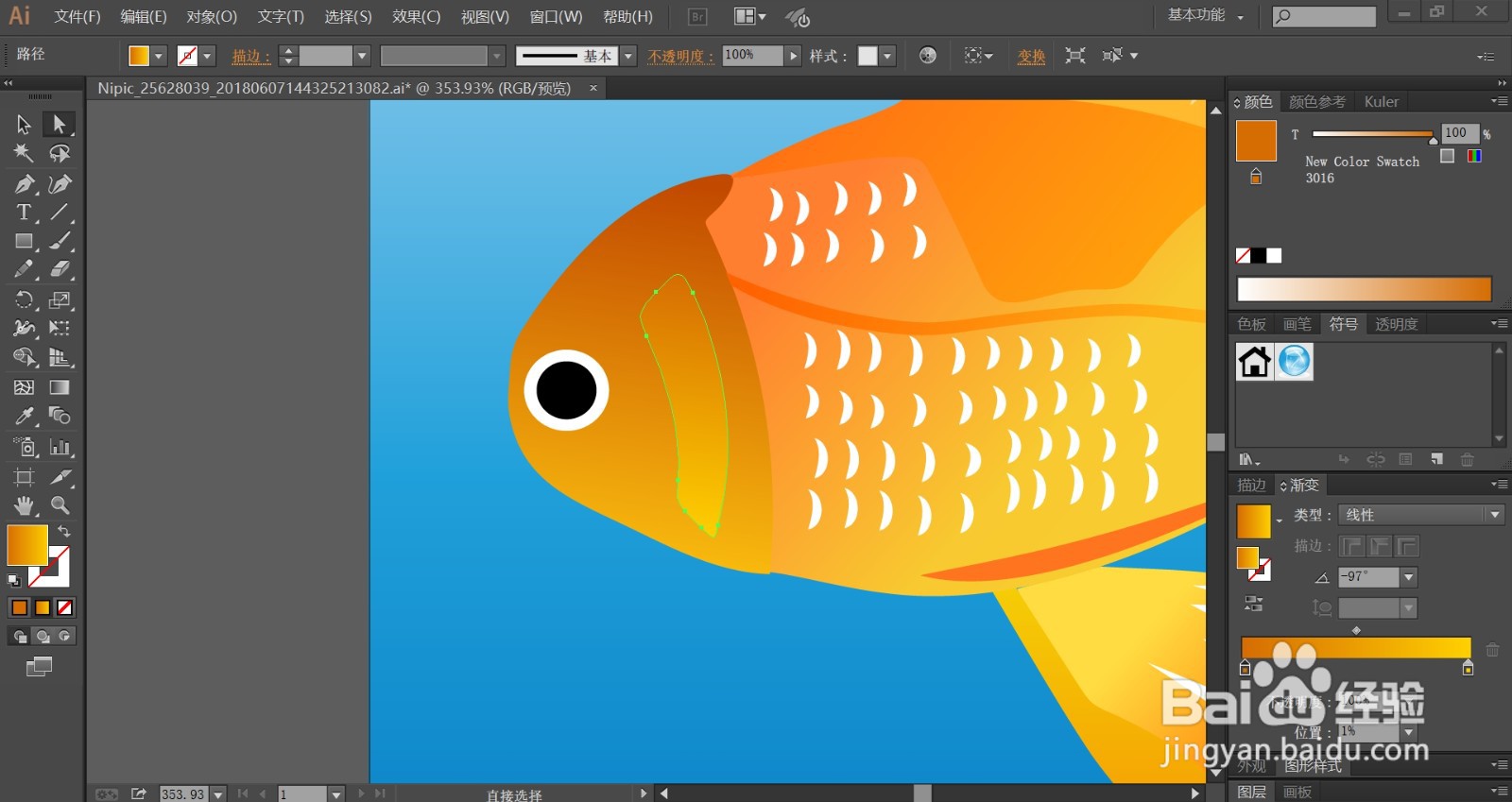Open the Bridge button in menu bar

tap(697, 16)
